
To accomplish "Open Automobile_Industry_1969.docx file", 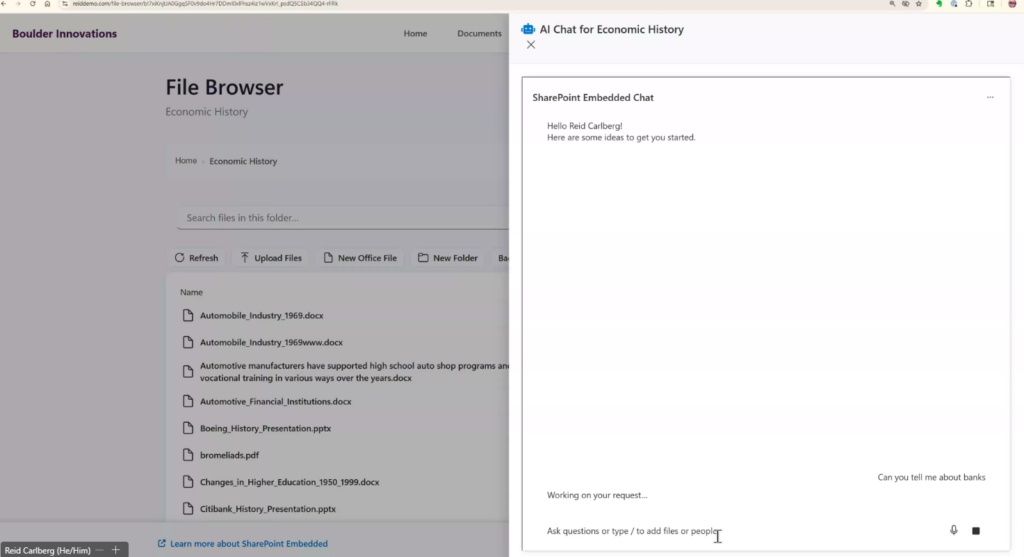I will tap(261, 315).
